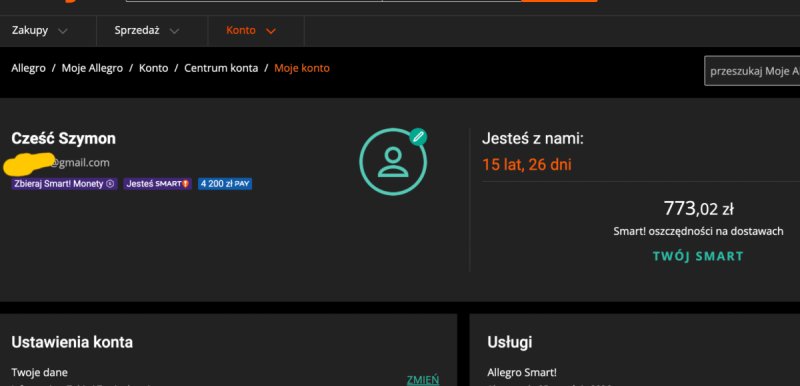The width and height of the screenshot is (800, 386).
Task: Open the 4 200 zł PAY badge
Action: click(x=225, y=184)
